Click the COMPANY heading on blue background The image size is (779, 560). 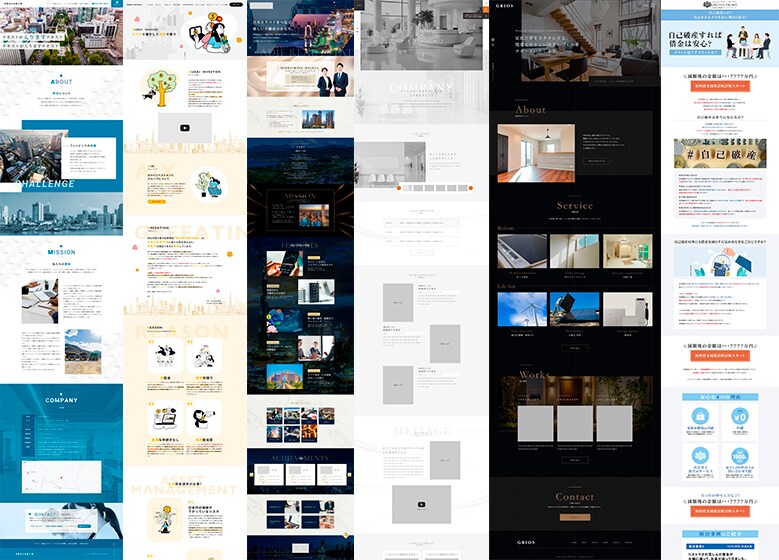62,400
